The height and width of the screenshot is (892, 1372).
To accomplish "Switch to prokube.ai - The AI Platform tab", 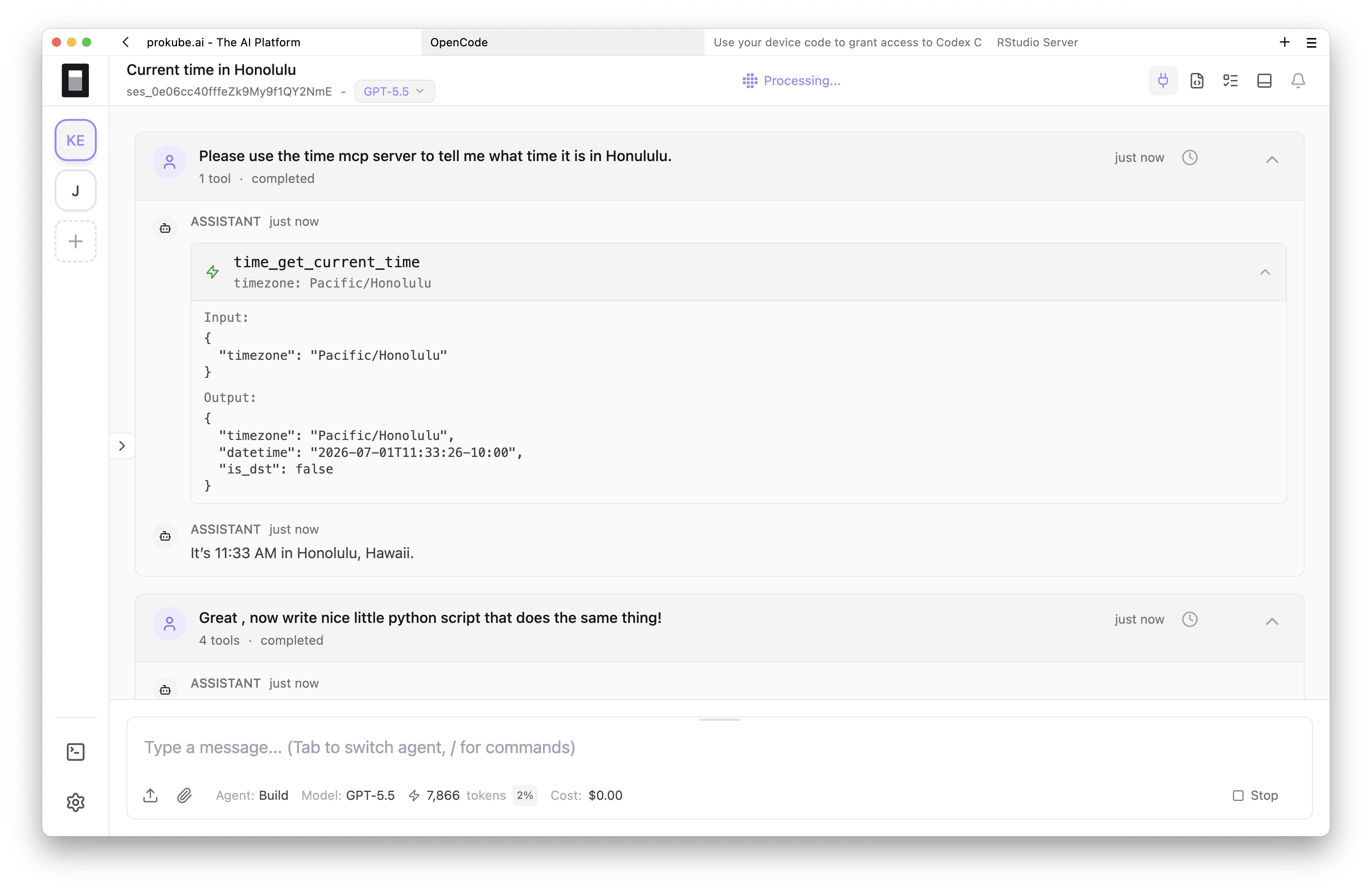I will point(223,42).
